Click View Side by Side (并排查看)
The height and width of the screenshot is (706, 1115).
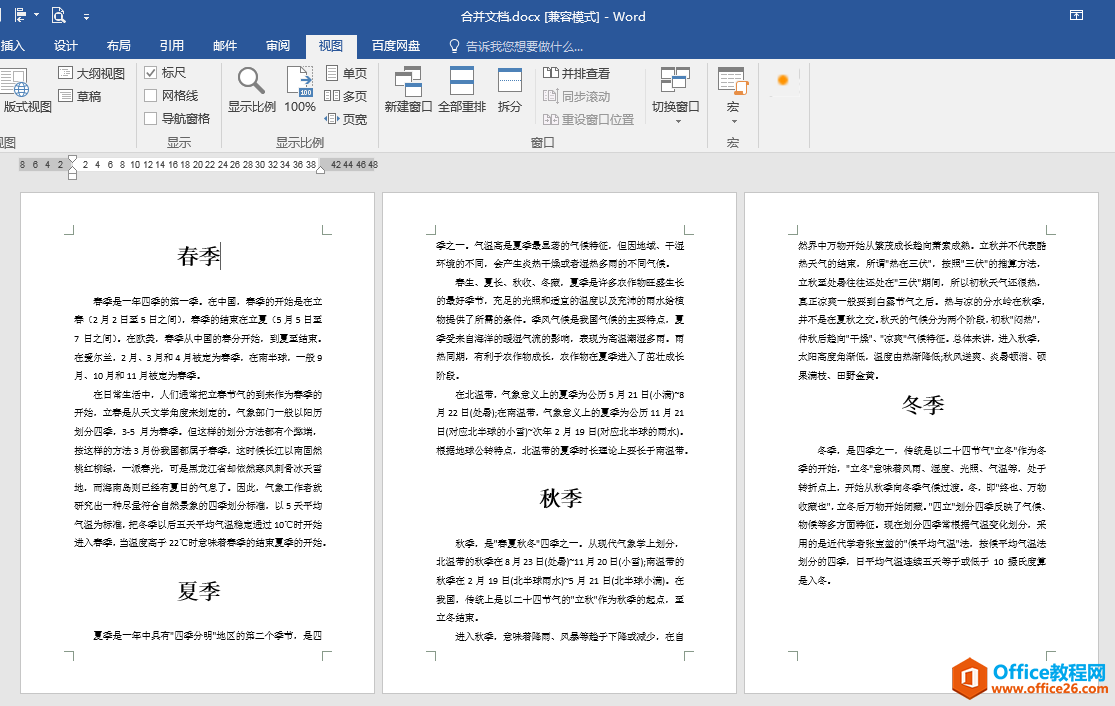pyautogui.click(x=577, y=73)
